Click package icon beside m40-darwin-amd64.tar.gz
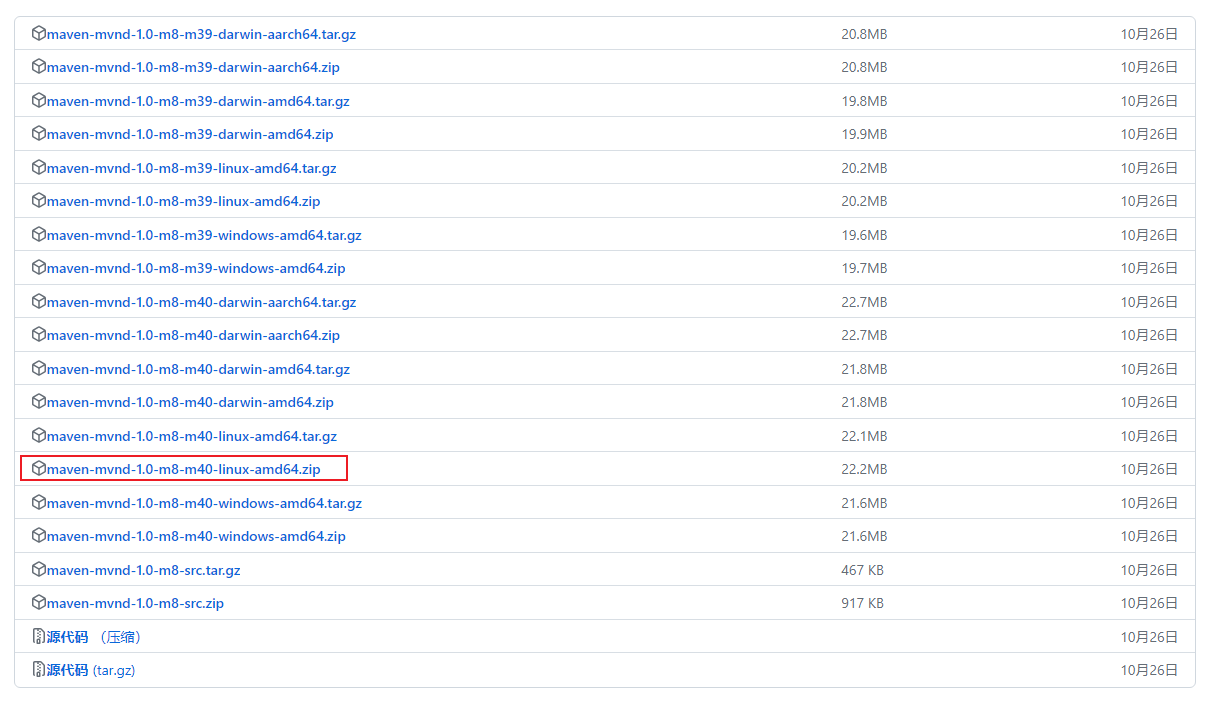Image resolution: width=1209 pixels, height=702 pixels. [x=39, y=368]
